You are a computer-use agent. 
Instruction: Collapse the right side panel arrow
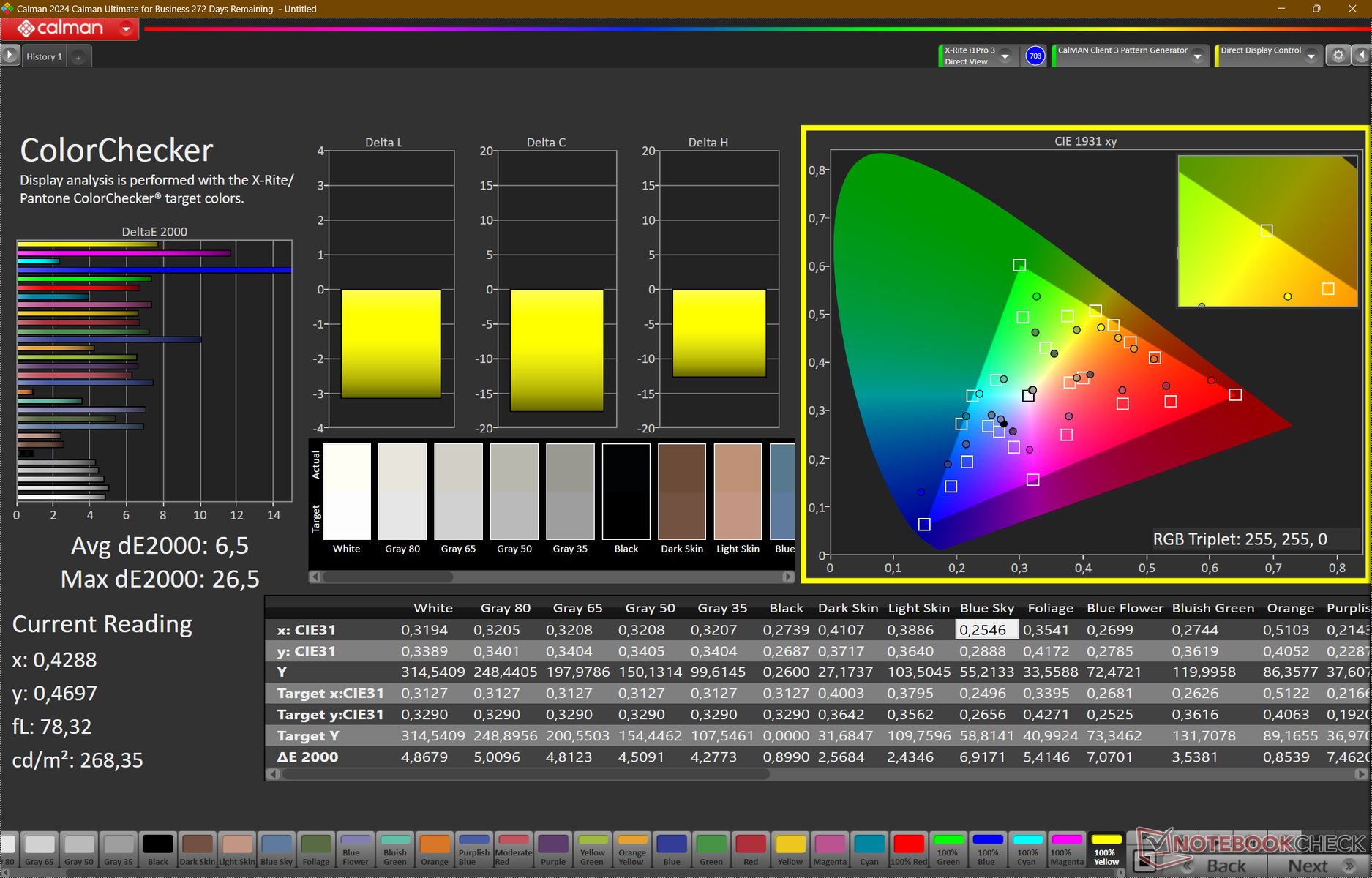pyautogui.click(x=1362, y=56)
